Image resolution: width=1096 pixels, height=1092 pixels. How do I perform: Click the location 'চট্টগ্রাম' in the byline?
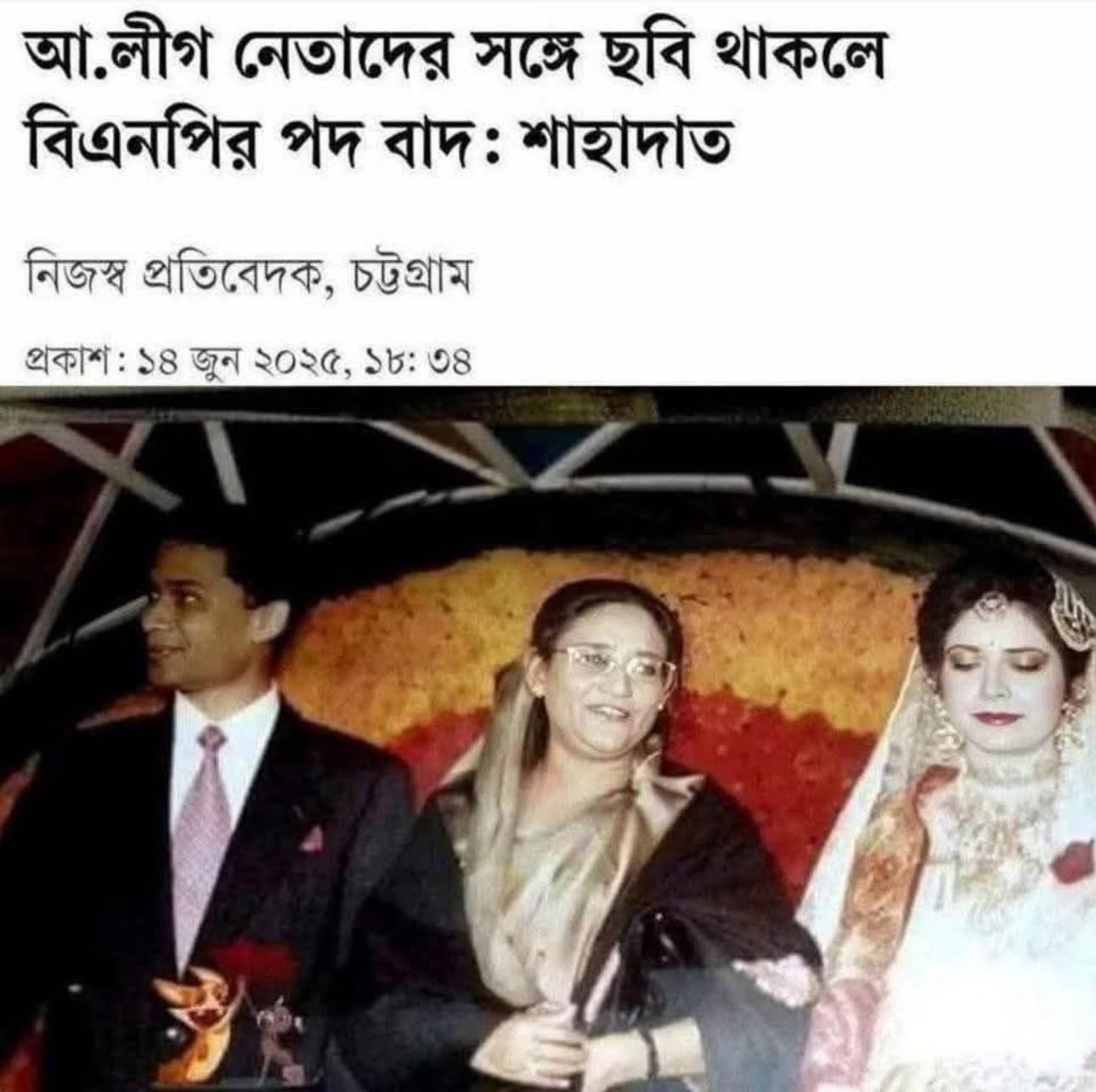click(410, 279)
